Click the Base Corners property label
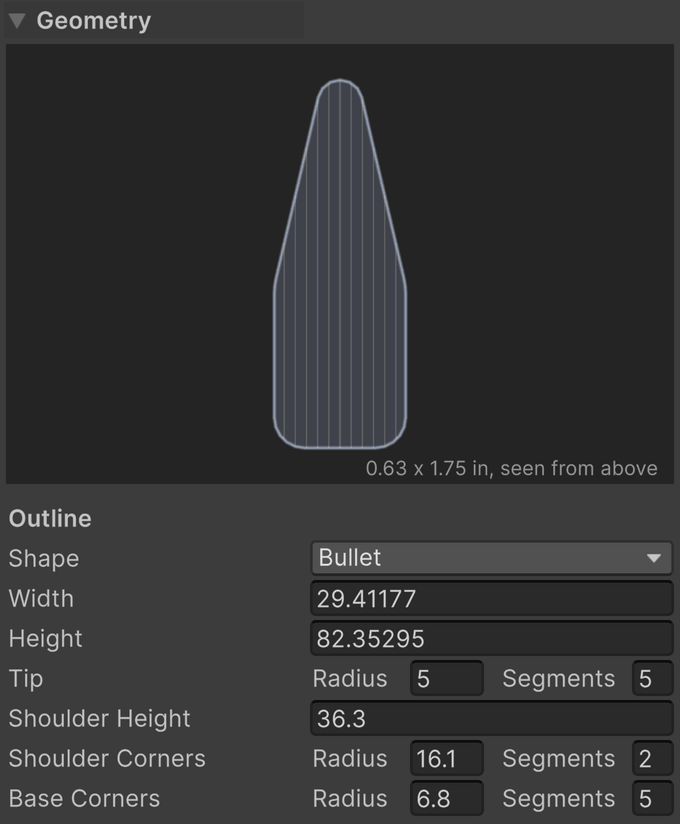Viewport: 680px width, 824px height. click(84, 798)
